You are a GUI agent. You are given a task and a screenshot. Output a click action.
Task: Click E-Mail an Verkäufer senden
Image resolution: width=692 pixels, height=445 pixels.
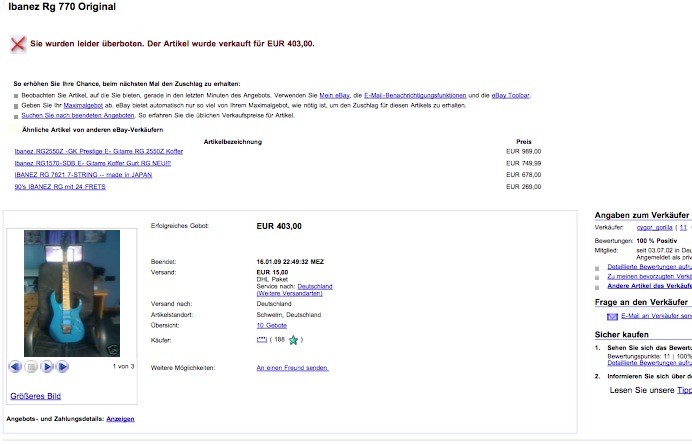(656, 316)
